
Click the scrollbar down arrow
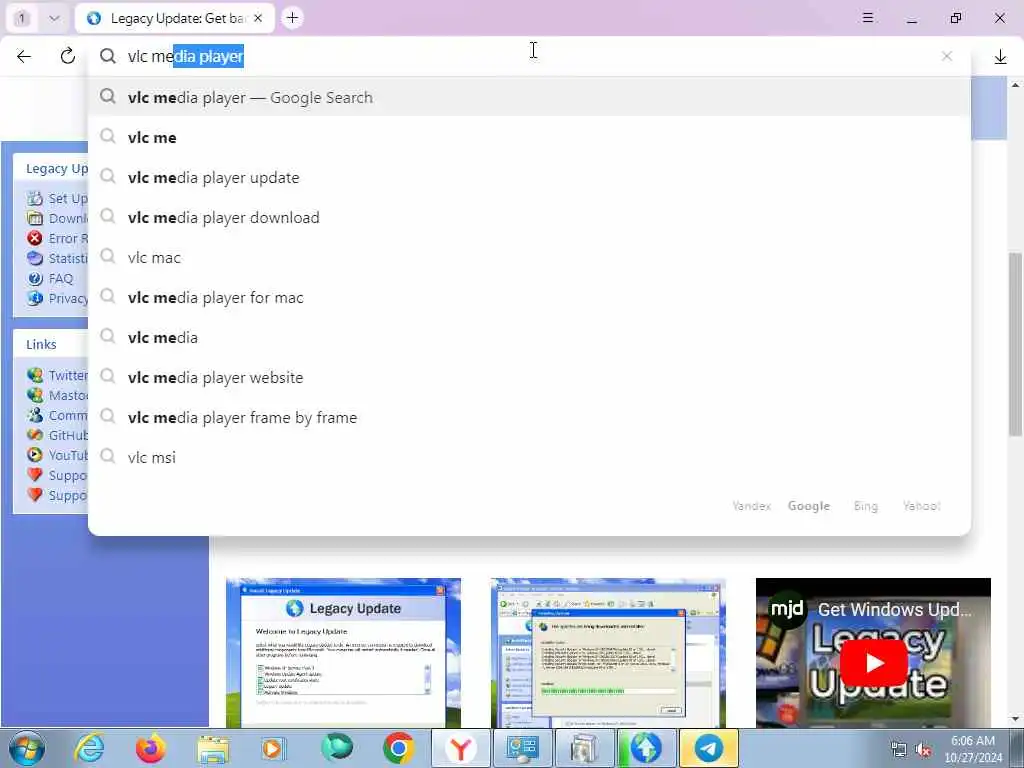[1015, 719]
